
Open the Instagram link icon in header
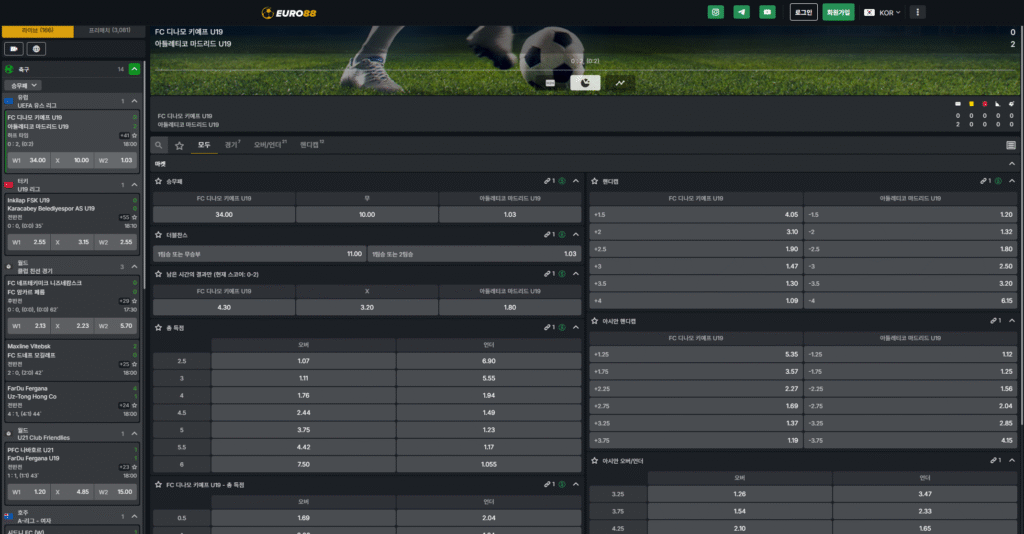tap(716, 12)
